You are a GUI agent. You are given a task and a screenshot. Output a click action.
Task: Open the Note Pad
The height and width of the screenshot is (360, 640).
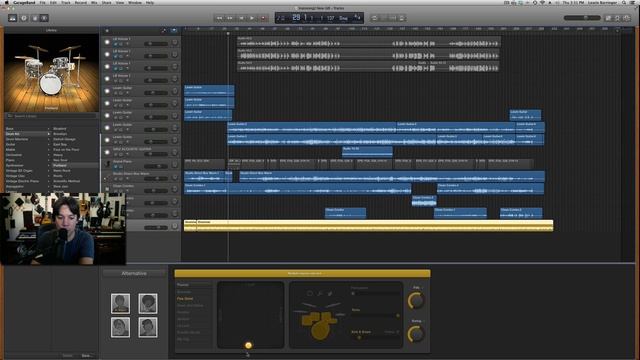point(608,18)
